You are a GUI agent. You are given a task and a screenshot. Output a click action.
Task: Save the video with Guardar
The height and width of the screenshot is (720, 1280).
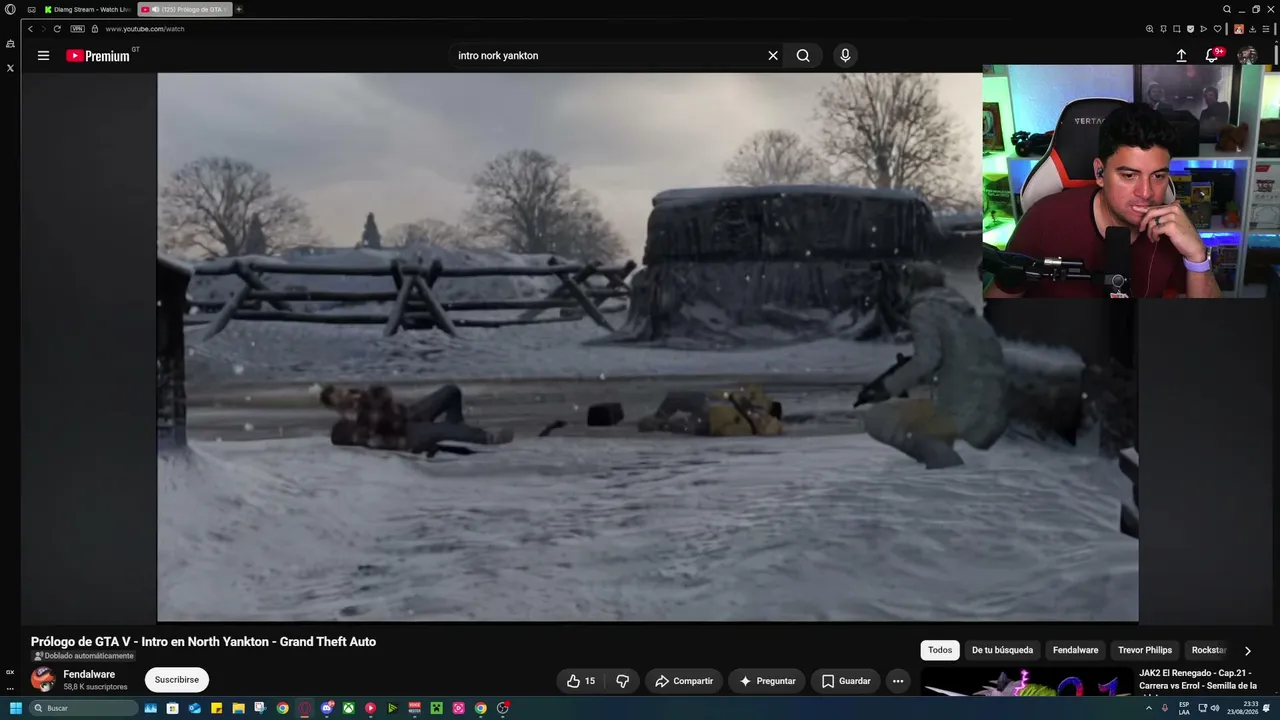(x=846, y=681)
